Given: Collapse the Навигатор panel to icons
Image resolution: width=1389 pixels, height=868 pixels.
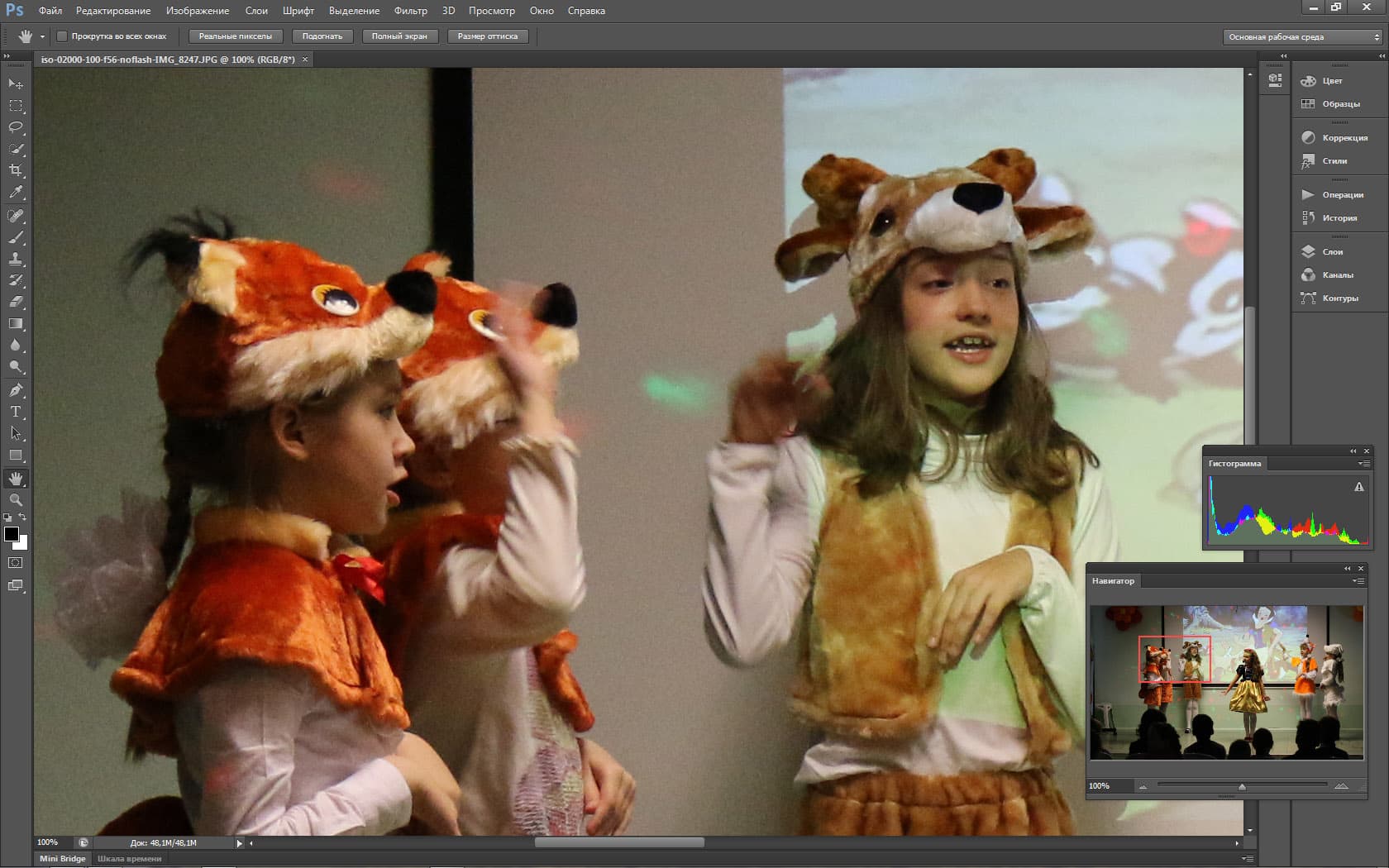Looking at the screenshot, I should (1347, 569).
